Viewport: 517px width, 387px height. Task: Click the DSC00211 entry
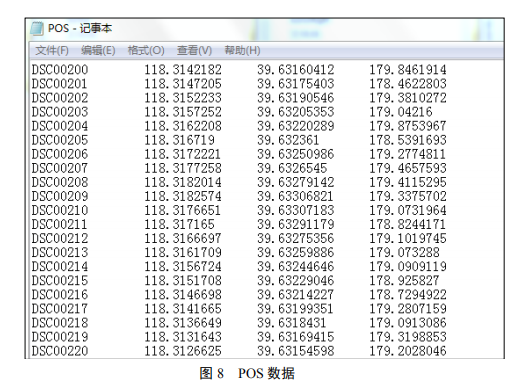pyautogui.click(x=59, y=224)
